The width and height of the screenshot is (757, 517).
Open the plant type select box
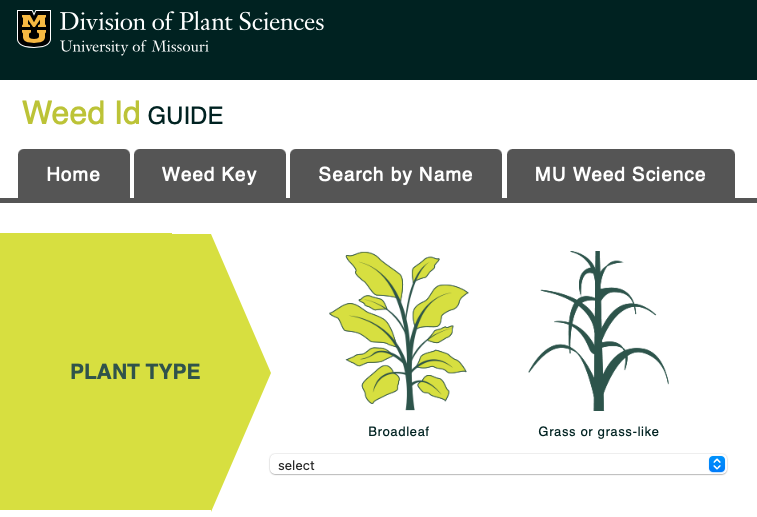click(x=497, y=464)
